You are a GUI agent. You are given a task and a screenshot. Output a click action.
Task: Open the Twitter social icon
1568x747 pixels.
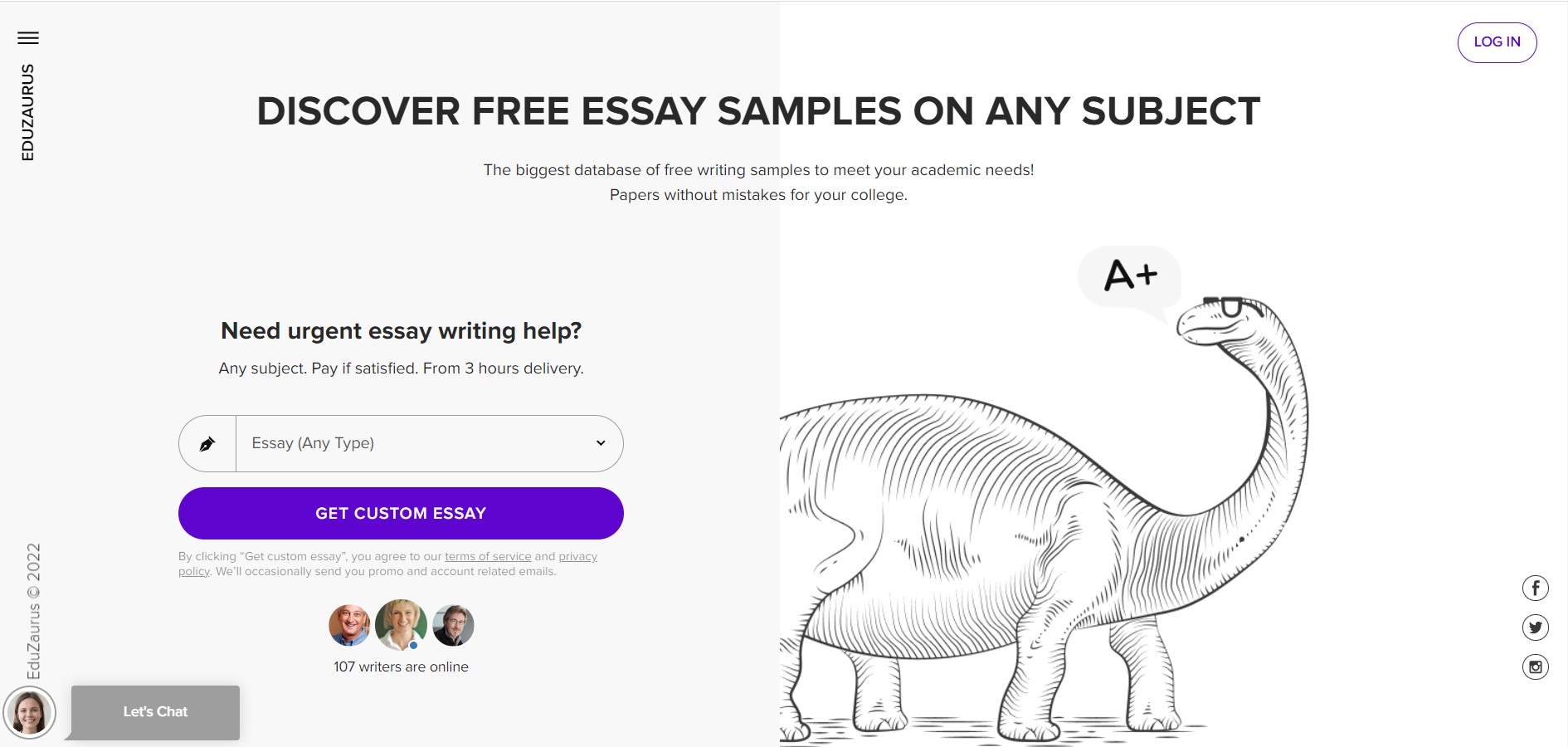1536,627
